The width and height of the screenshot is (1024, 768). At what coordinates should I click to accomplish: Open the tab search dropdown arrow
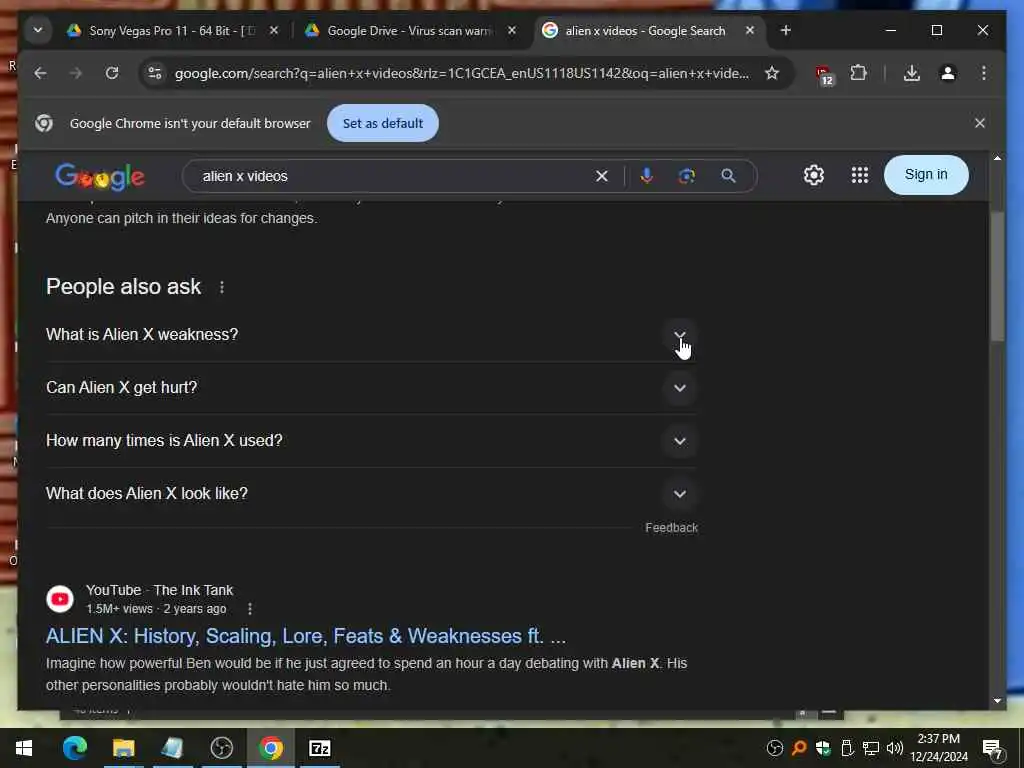coord(38,30)
